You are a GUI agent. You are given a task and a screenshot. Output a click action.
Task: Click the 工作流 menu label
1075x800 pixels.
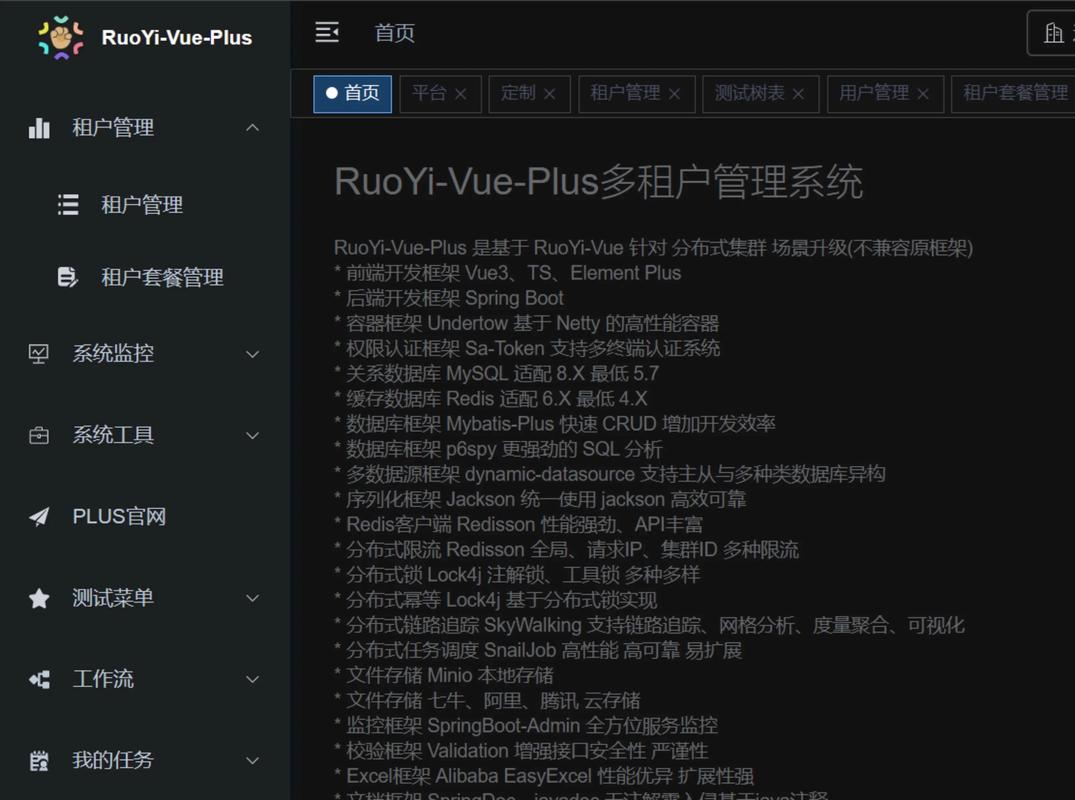[103, 679]
